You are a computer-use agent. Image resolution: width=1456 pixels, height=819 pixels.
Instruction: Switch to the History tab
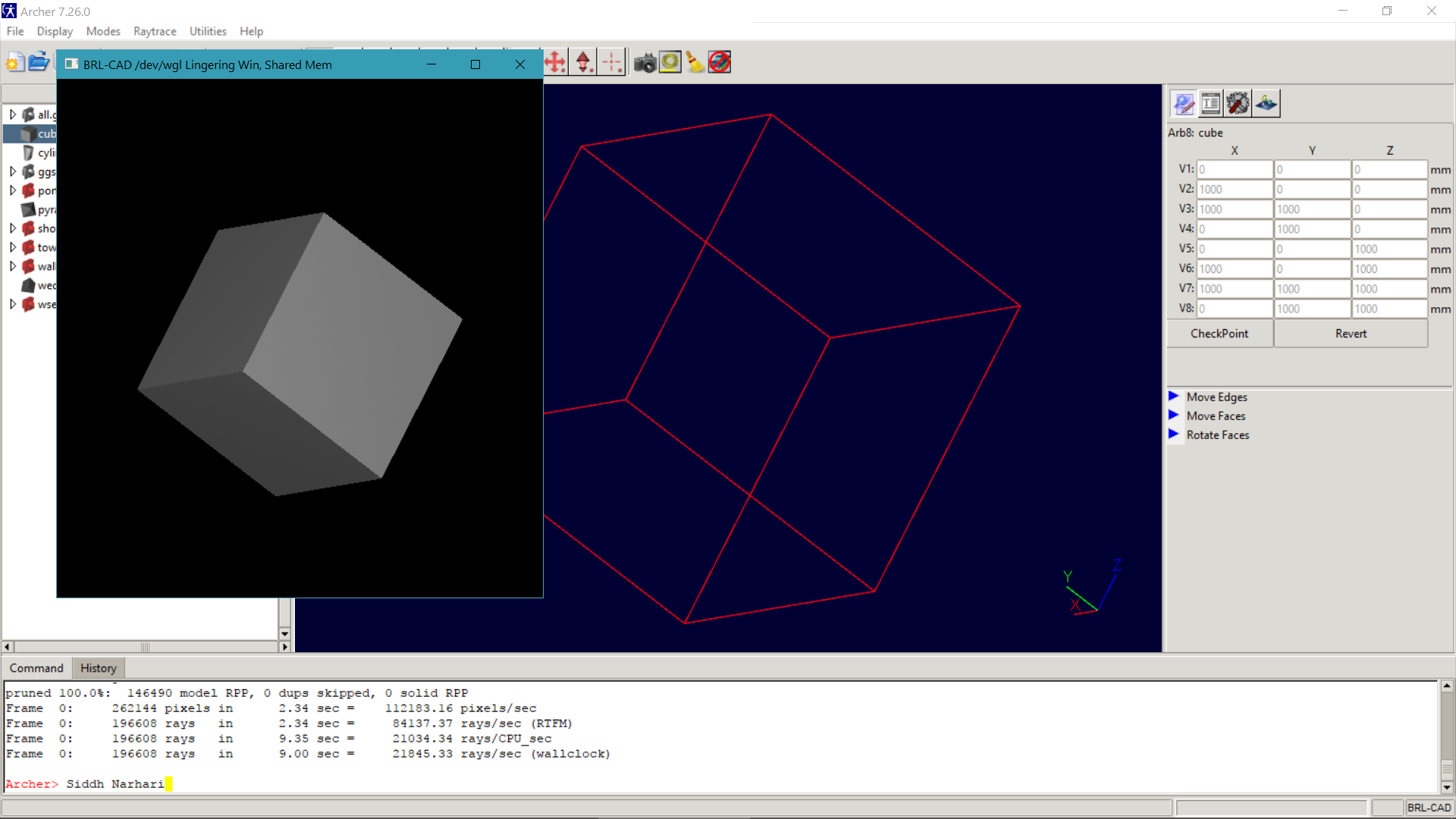coord(99,668)
